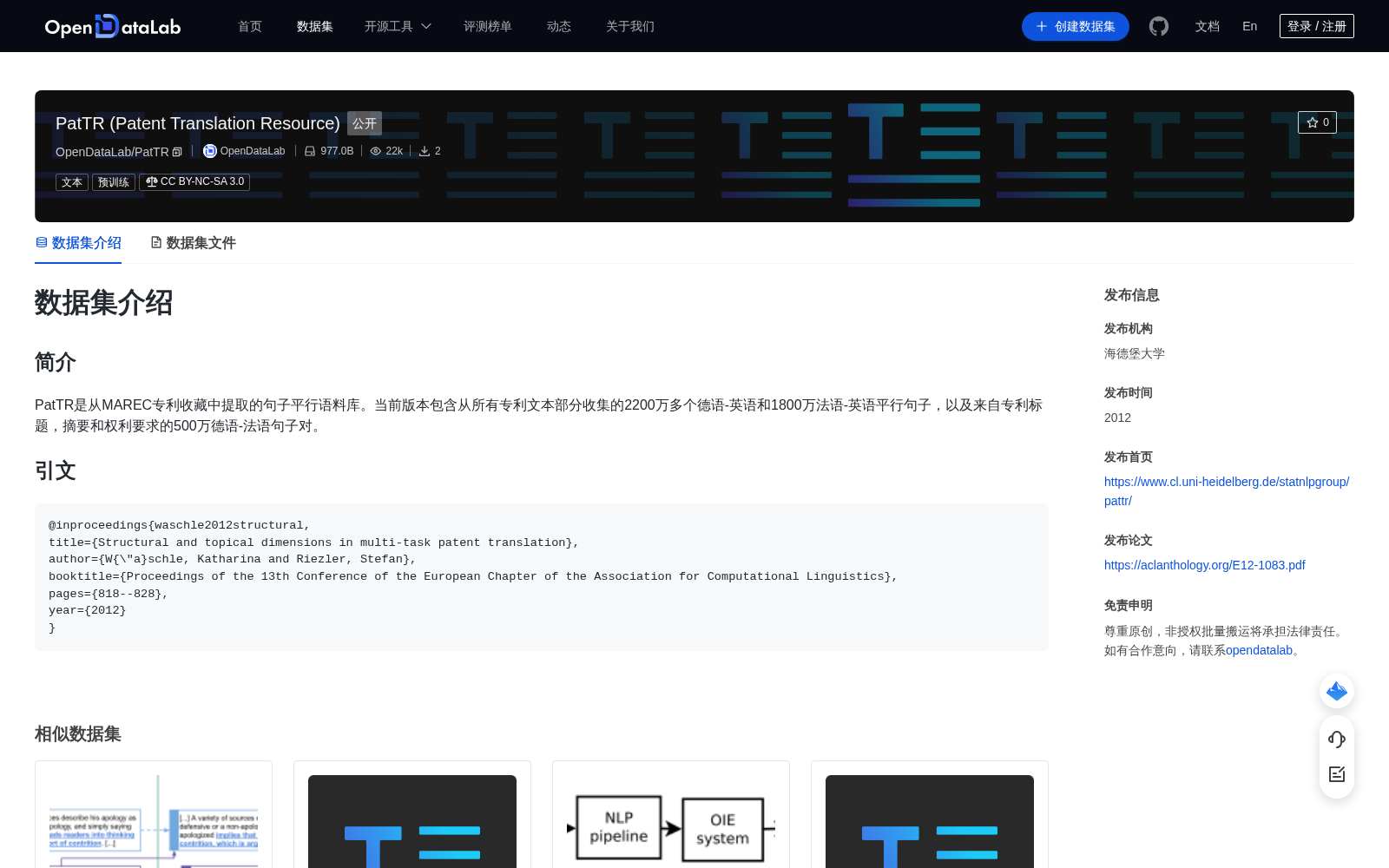Image resolution: width=1389 pixels, height=868 pixels.
Task: Open the feedback form icon
Action: 1337,774
